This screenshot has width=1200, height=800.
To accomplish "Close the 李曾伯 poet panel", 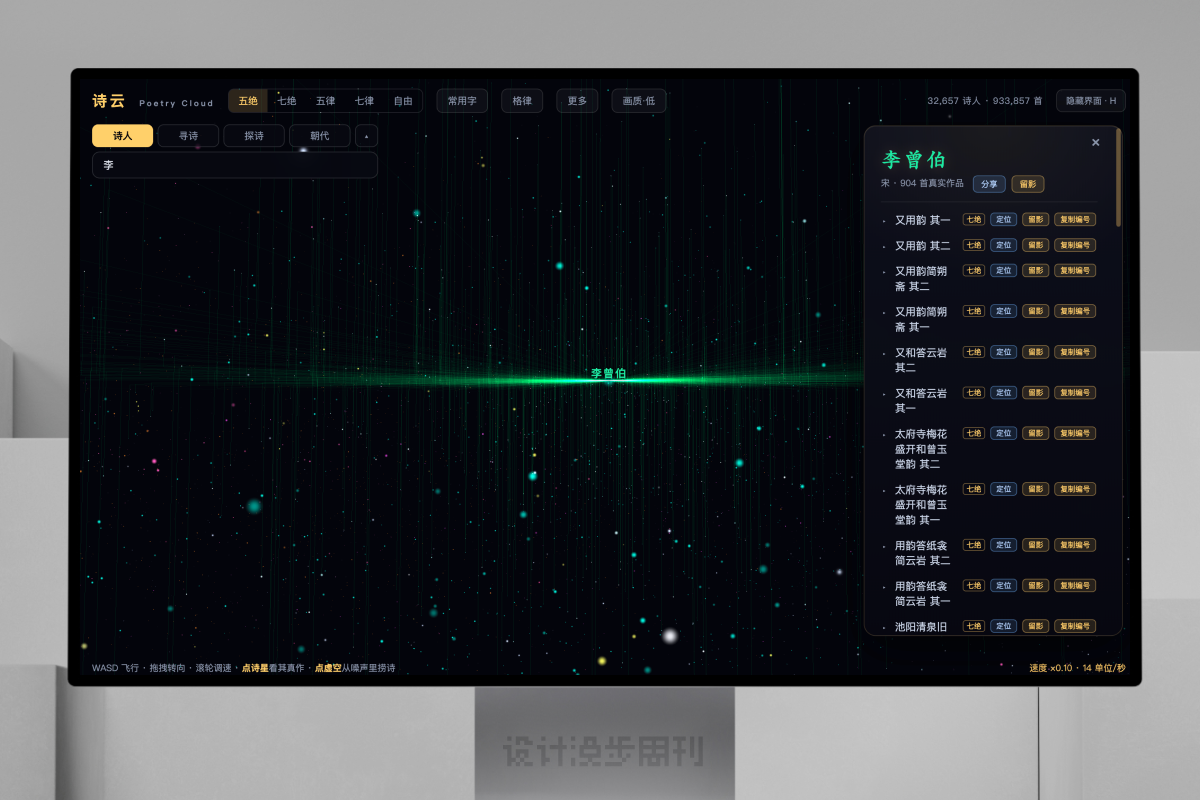I will point(1095,143).
